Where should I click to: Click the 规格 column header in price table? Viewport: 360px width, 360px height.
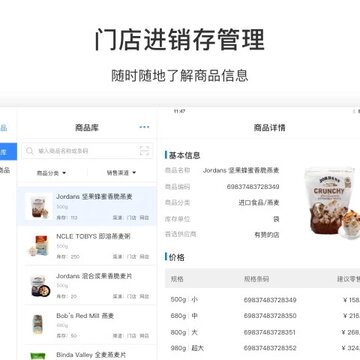pyautogui.click(x=177, y=279)
